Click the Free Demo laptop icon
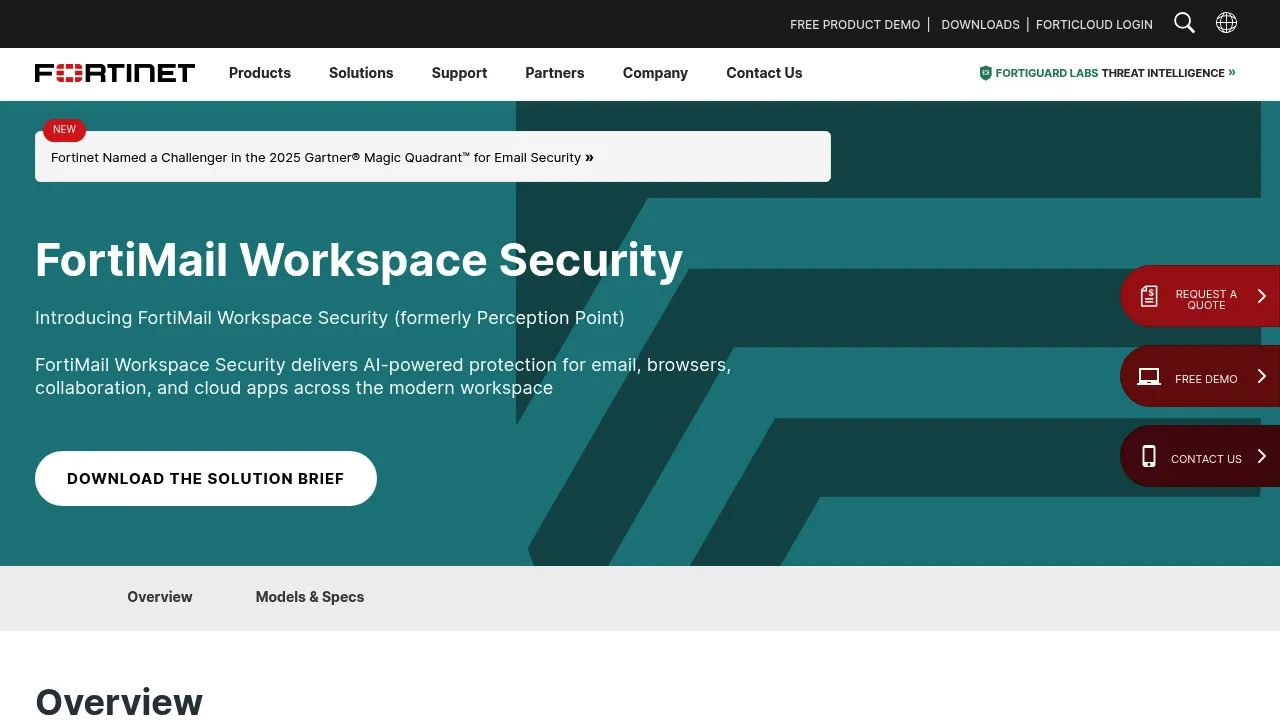This screenshot has height=720, width=1280. (1149, 377)
